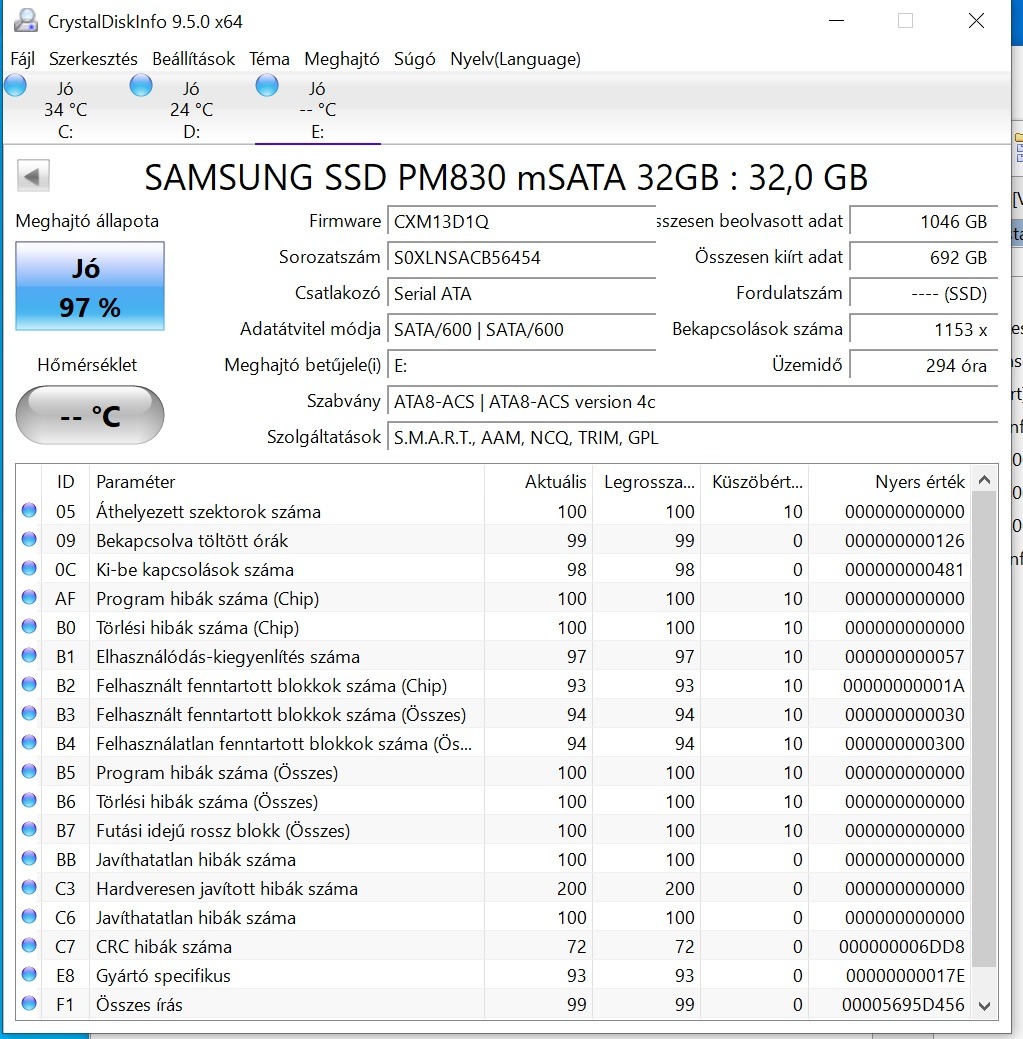Click scrollbar down arrow in SMART list
This screenshot has height=1039, width=1023.
click(985, 1006)
